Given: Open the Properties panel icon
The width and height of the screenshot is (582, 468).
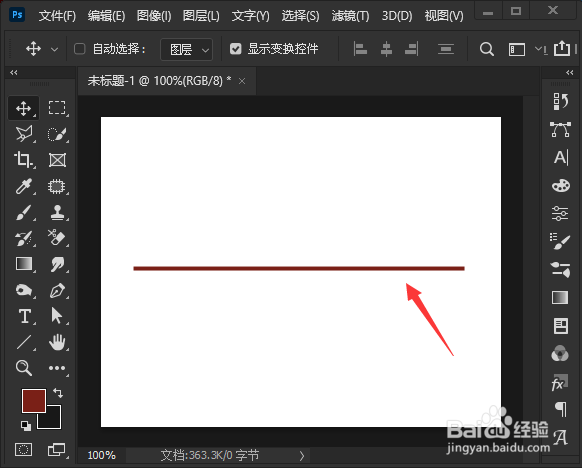Looking at the screenshot, I should 560,326.
